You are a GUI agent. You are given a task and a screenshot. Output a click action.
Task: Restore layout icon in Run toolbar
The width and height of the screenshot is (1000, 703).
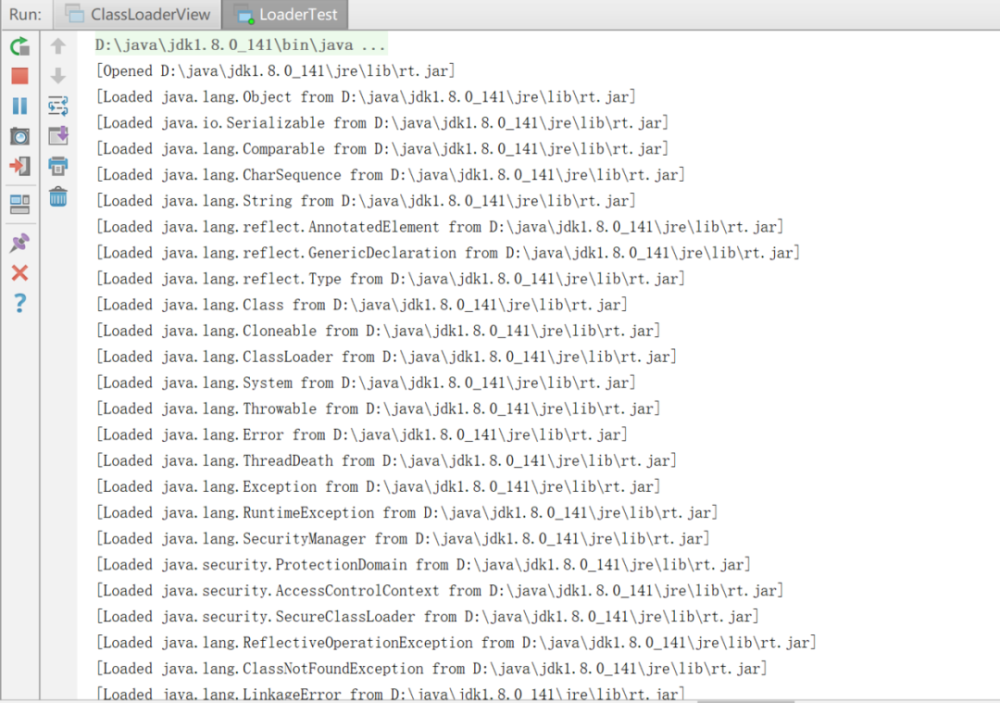[x=20, y=204]
